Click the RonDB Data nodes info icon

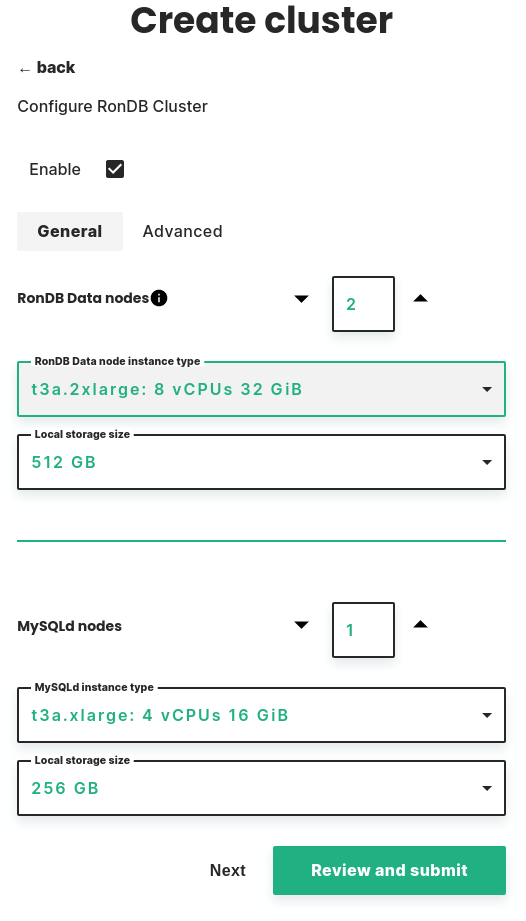click(x=159, y=298)
